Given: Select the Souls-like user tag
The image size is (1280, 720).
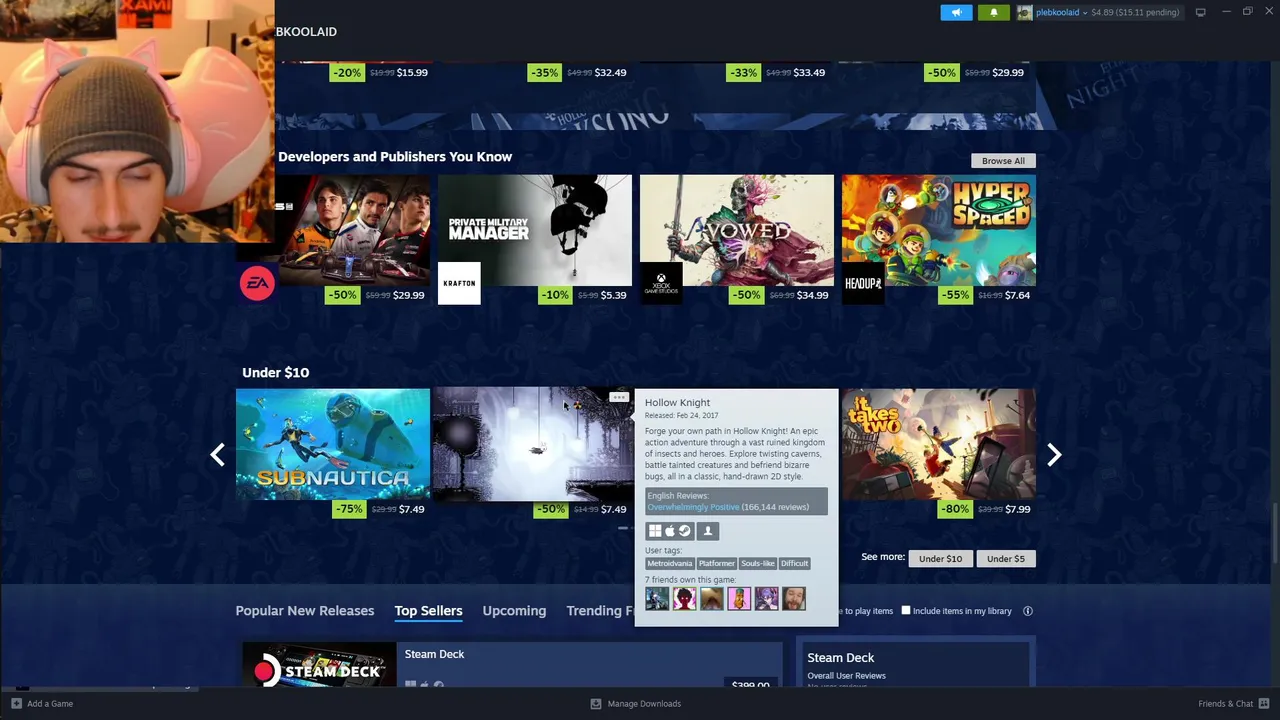Looking at the screenshot, I should click(758, 564).
